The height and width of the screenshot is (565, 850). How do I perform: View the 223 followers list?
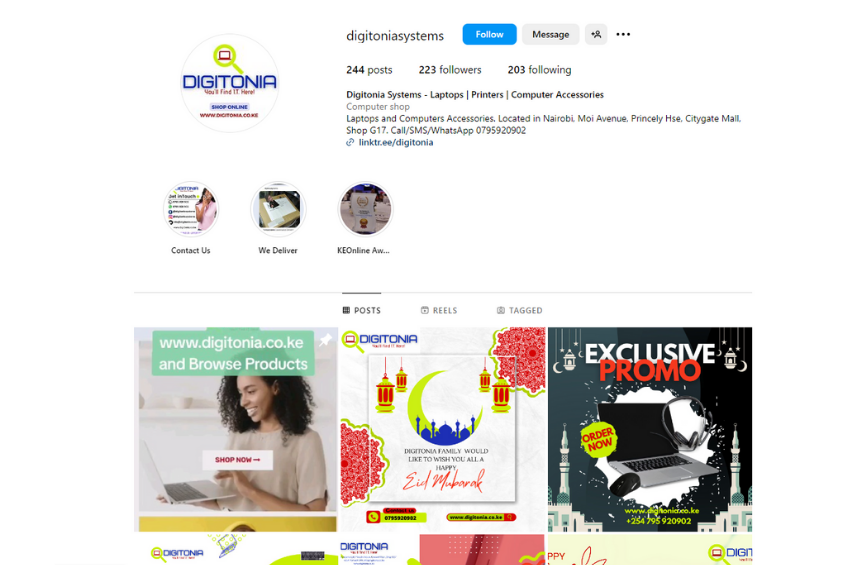coord(450,70)
